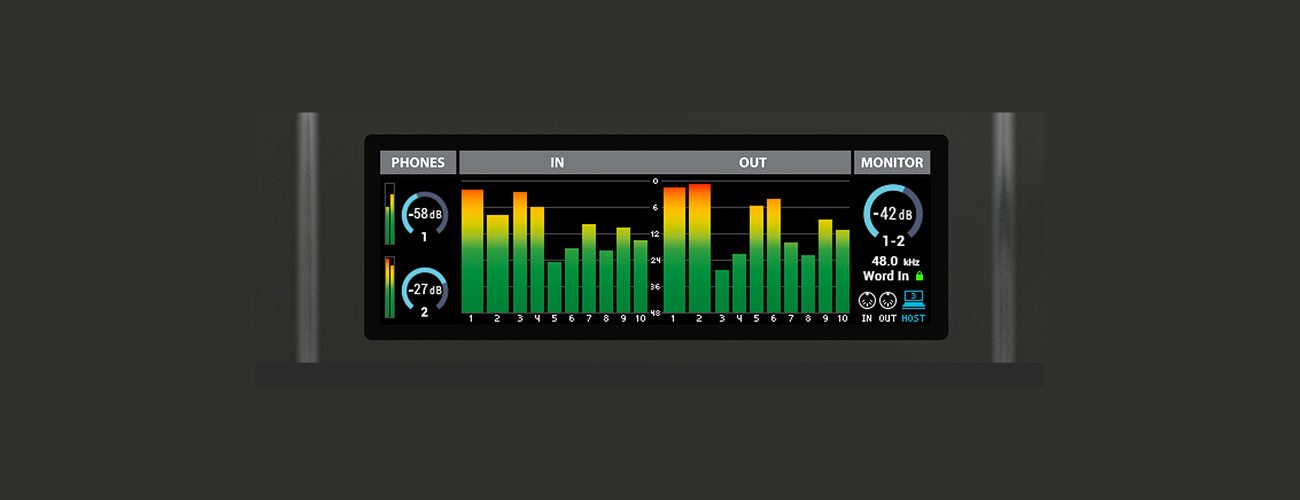The image size is (1300, 500).
Task: Click the 48.0 kHz sample rate readout
Action: tap(891, 261)
